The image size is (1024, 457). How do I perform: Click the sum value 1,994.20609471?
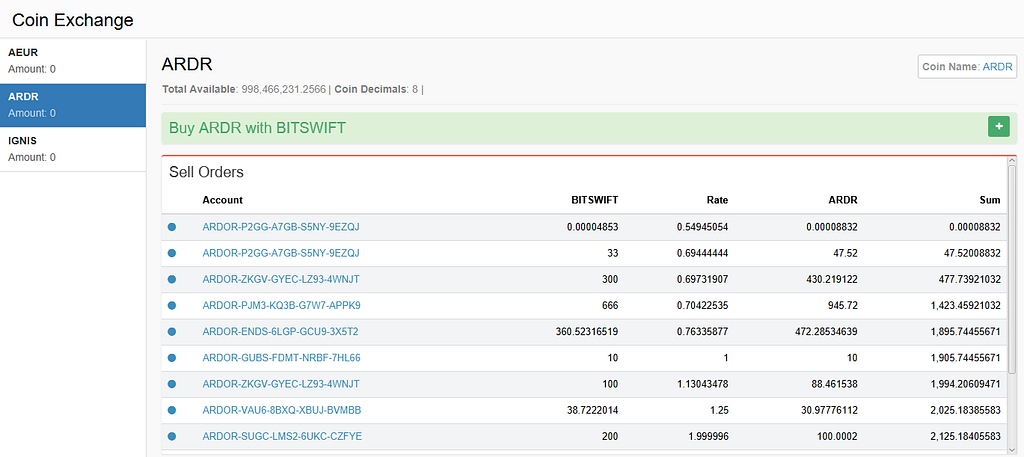click(x=968, y=384)
